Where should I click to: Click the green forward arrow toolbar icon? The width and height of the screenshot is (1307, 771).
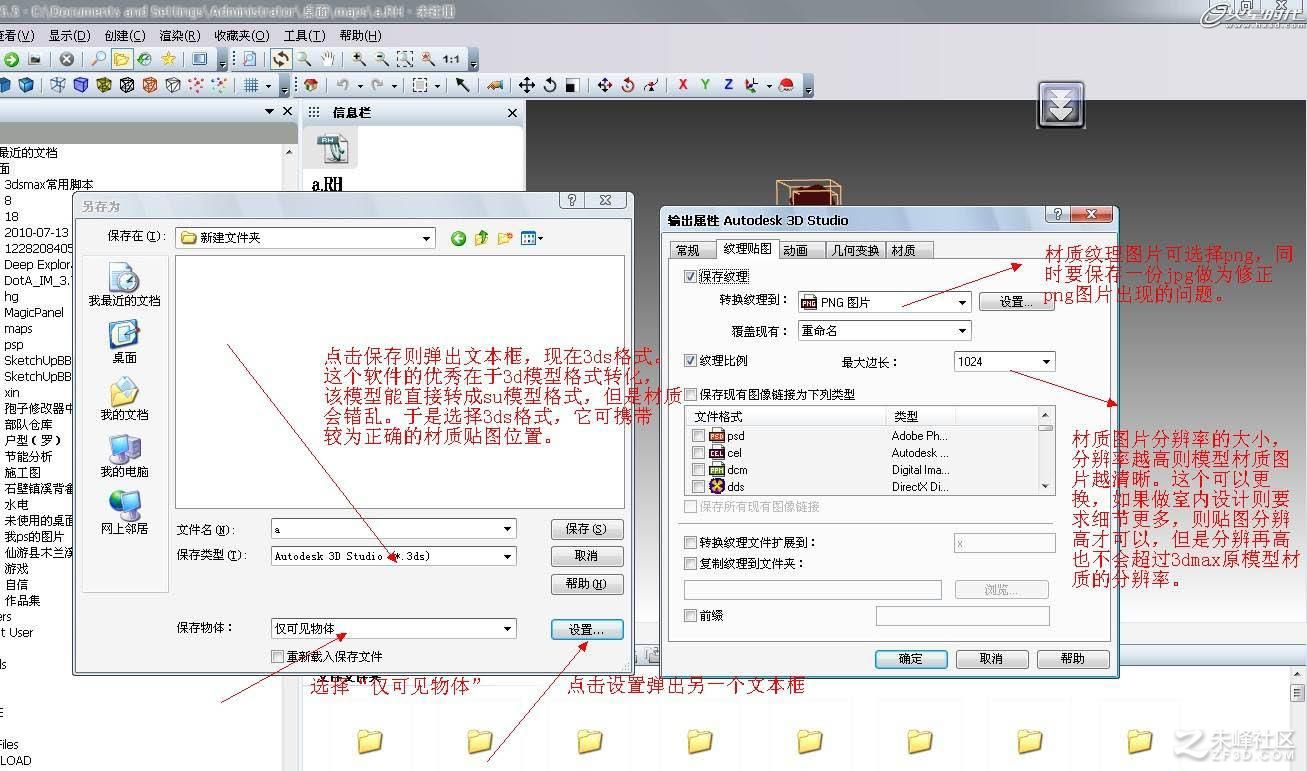pos(11,60)
